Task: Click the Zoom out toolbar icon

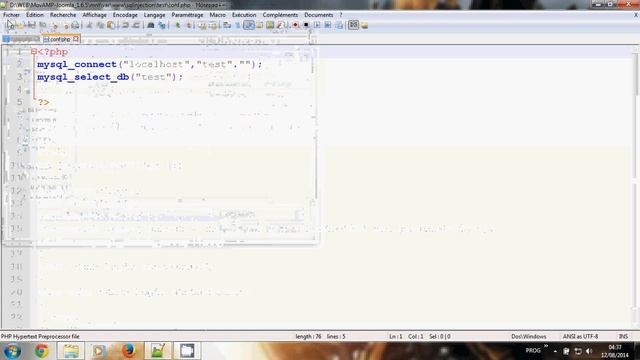Action: (189, 25)
